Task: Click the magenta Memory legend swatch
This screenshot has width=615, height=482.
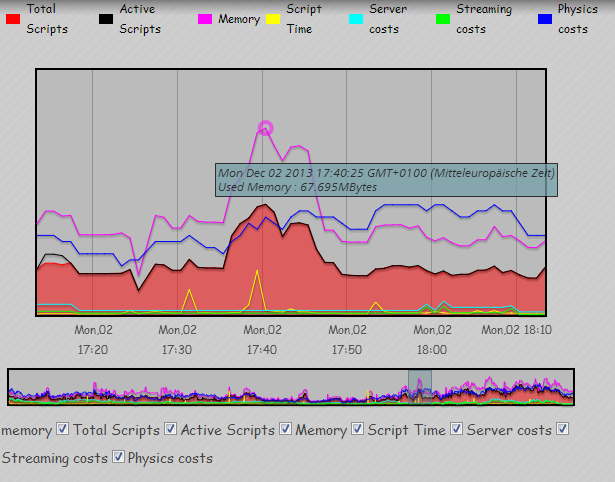Action: 204,19
